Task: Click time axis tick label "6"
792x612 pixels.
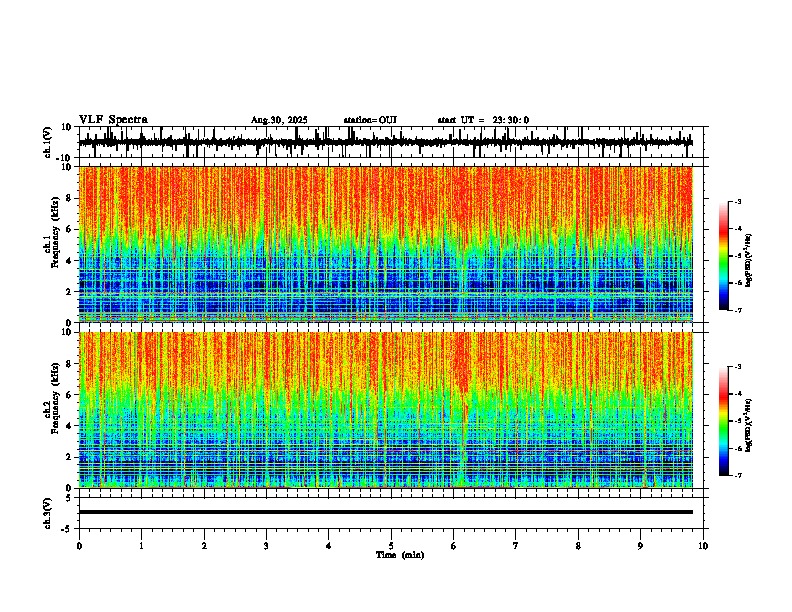Action: (x=454, y=546)
